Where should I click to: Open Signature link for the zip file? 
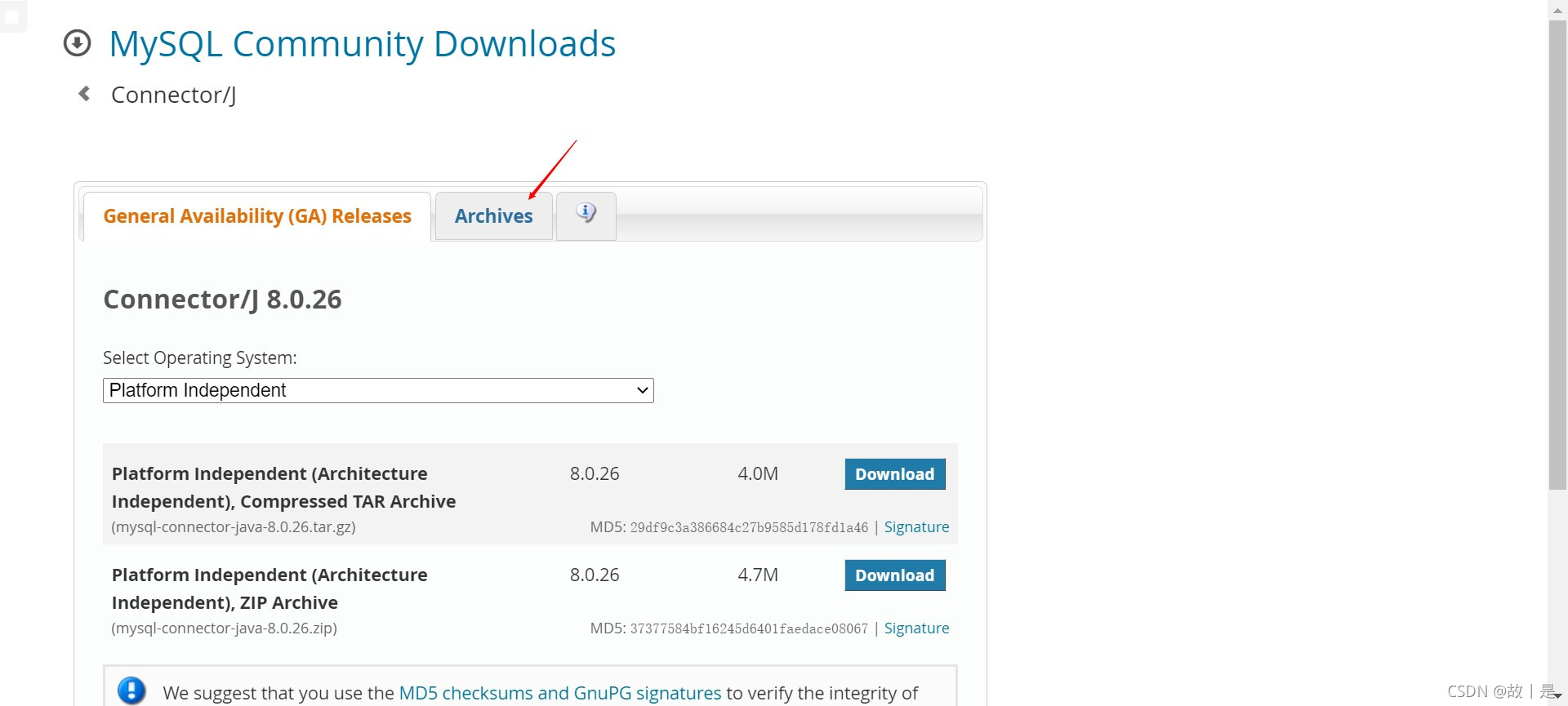tap(916, 628)
